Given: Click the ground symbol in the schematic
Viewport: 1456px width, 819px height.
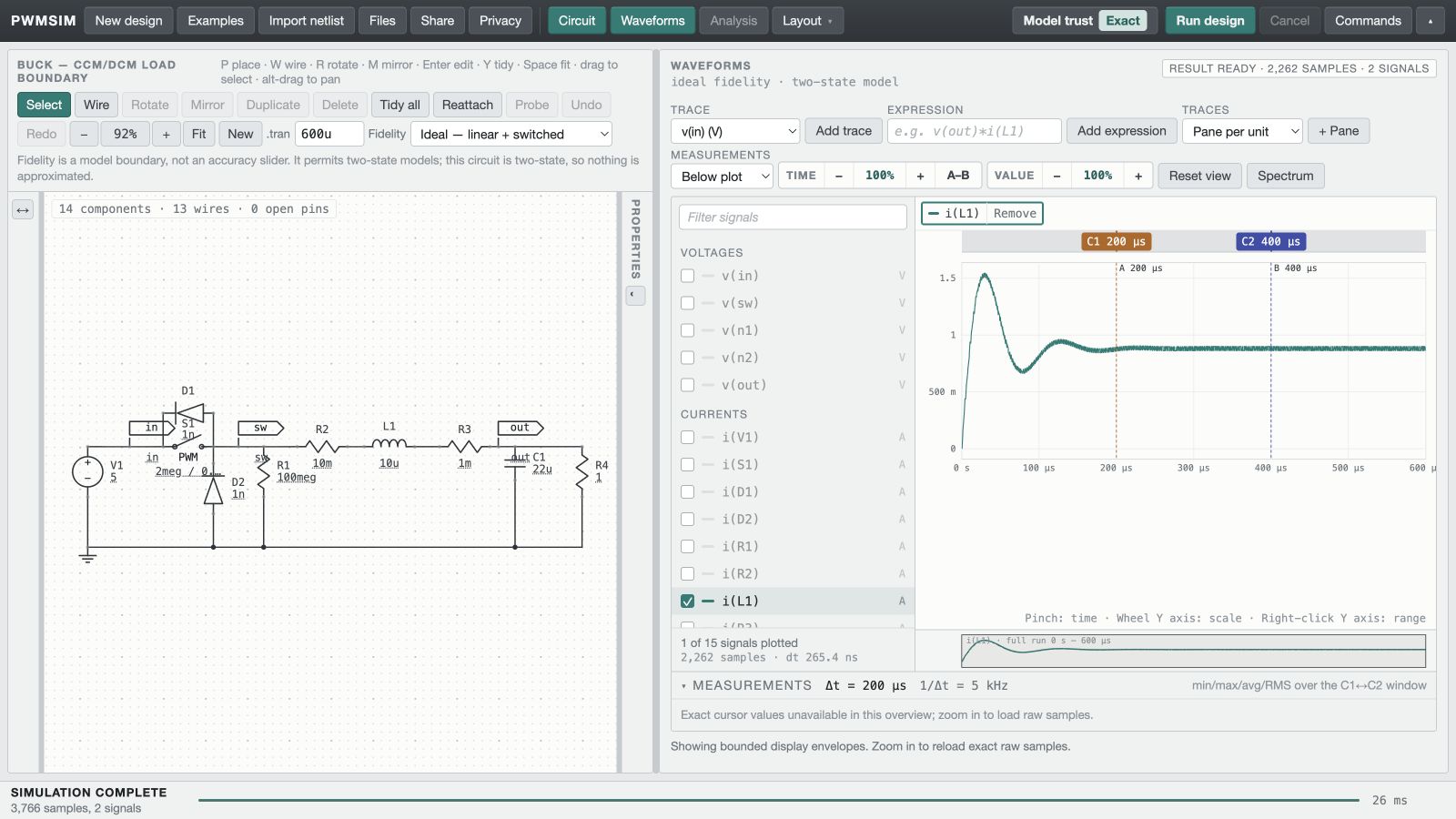Looking at the screenshot, I should tap(87, 557).
